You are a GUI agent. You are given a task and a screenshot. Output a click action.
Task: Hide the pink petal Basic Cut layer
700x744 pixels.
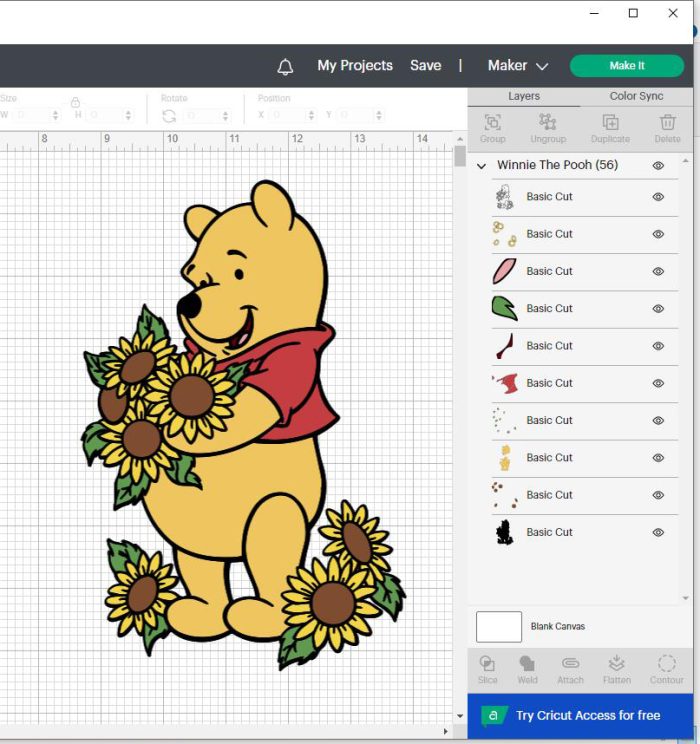click(658, 271)
